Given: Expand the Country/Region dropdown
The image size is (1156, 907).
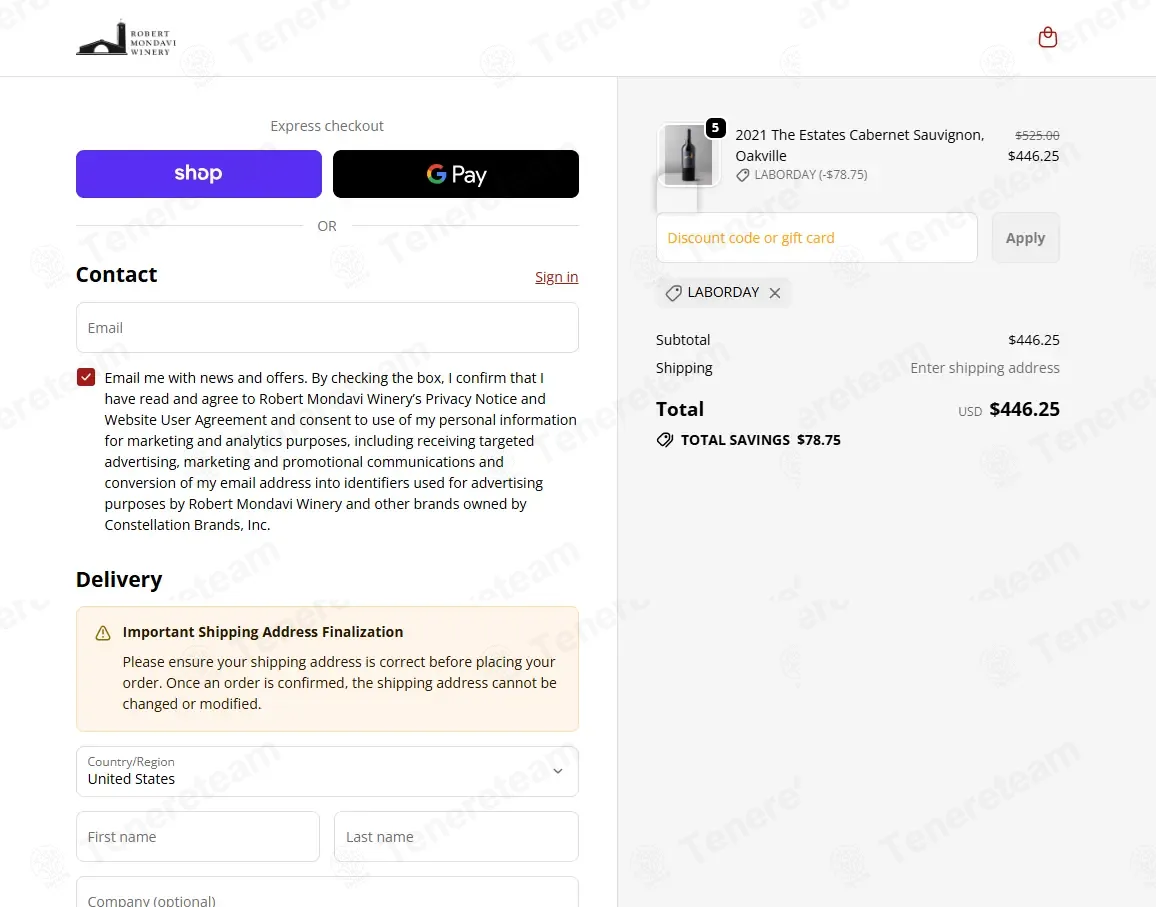Looking at the screenshot, I should click(x=327, y=771).
